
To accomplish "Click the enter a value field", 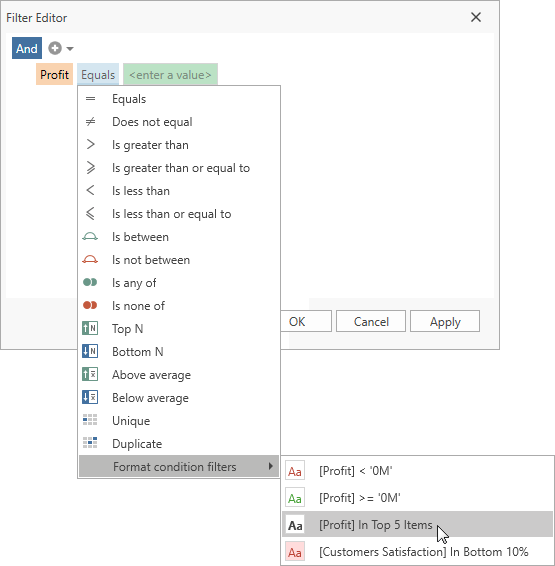I will tap(170, 74).
